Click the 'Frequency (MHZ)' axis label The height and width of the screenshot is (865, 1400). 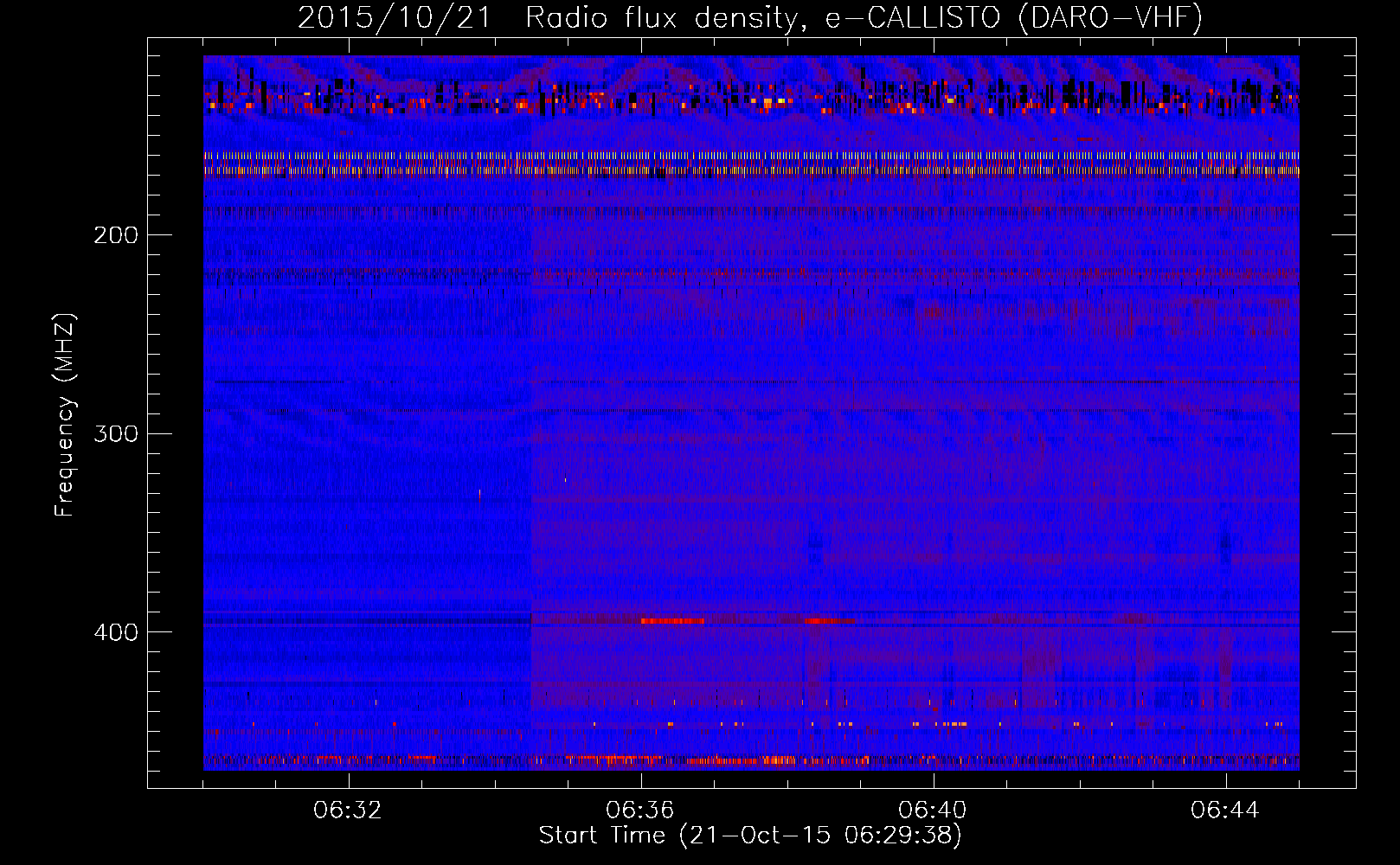[x=65, y=414]
